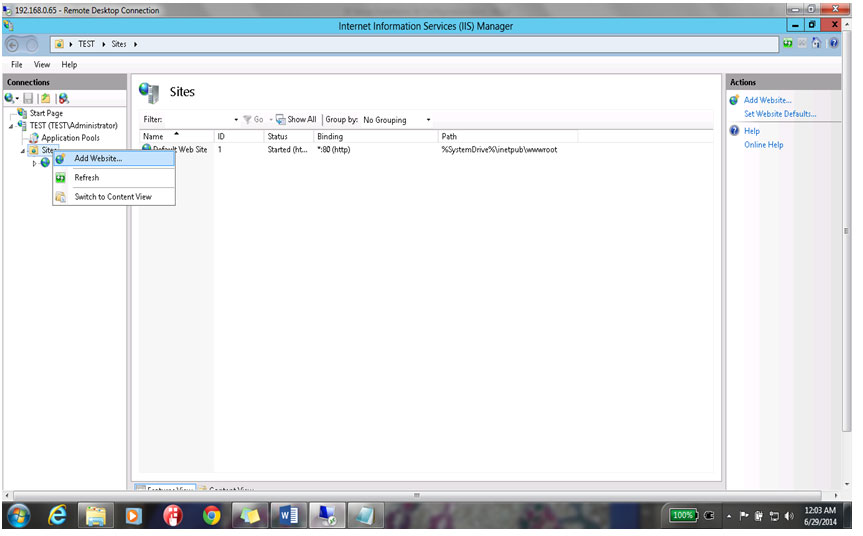Click the Delete Connection icon in Connections toolbar
This screenshot has width=863, height=536.
click(64, 99)
